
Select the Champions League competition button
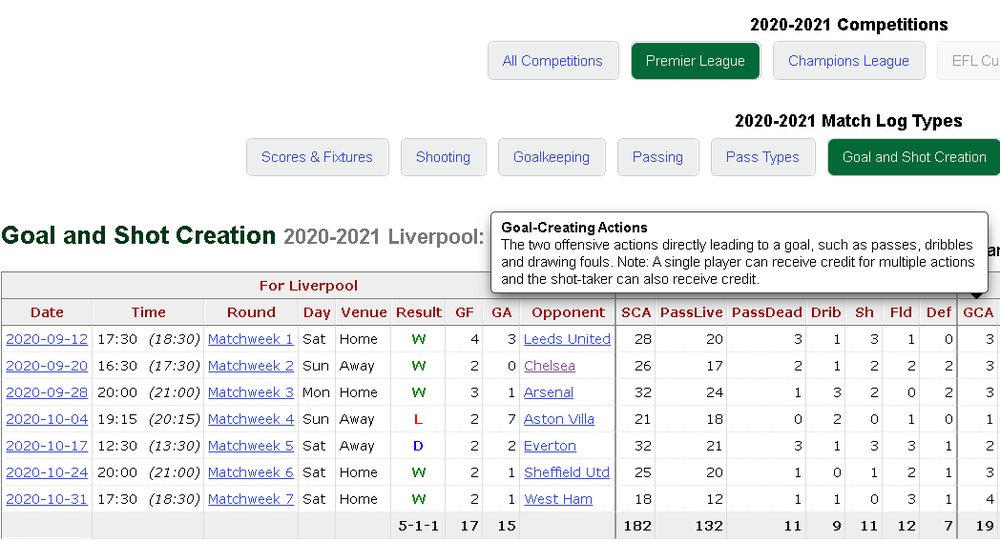point(849,61)
